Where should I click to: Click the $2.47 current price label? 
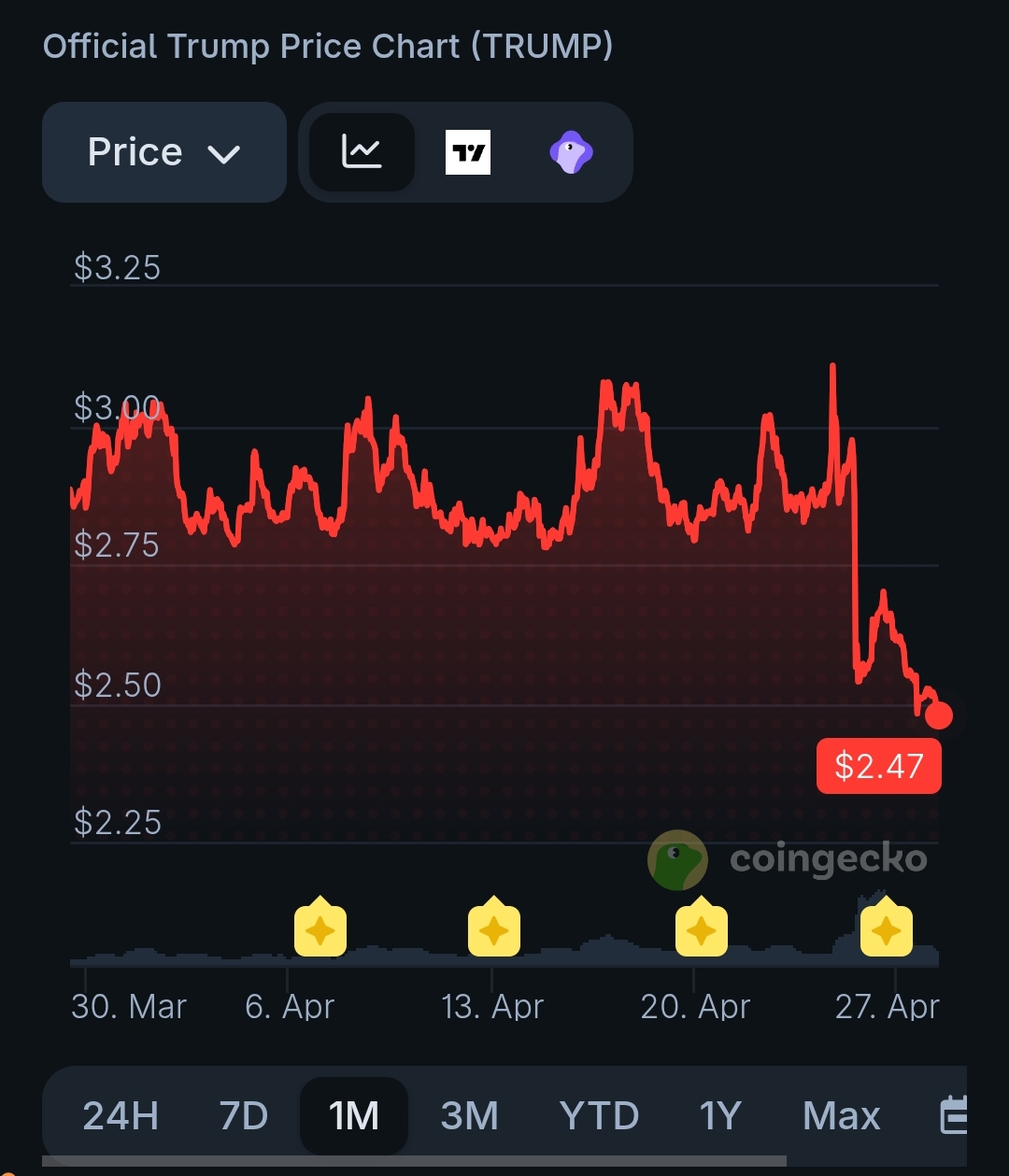[x=878, y=766]
